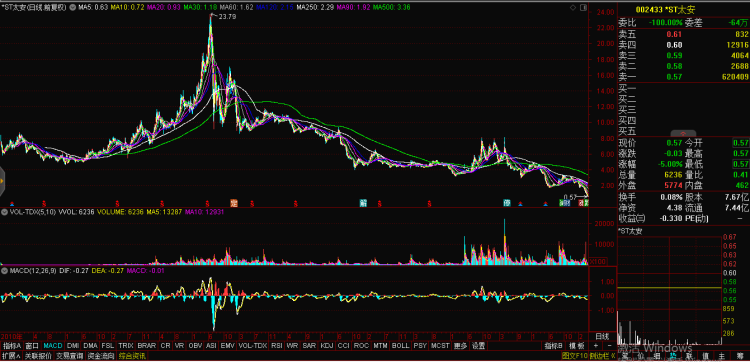Open the 日线 period selector
The width and height of the screenshot is (750, 362).
[x=603, y=336]
